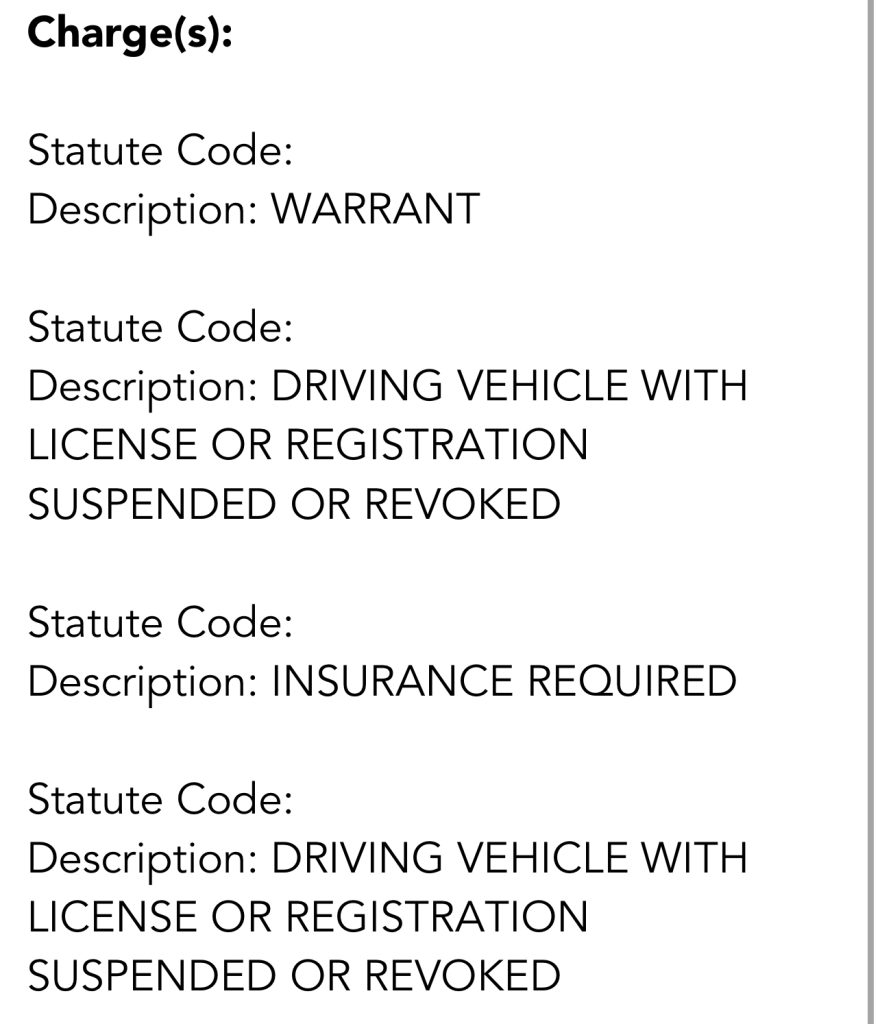Click the second charge's SUSPENDED OR REVOKED line
Image resolution: width=880 pixels, height=1024 pixels.
click(294, 504)
